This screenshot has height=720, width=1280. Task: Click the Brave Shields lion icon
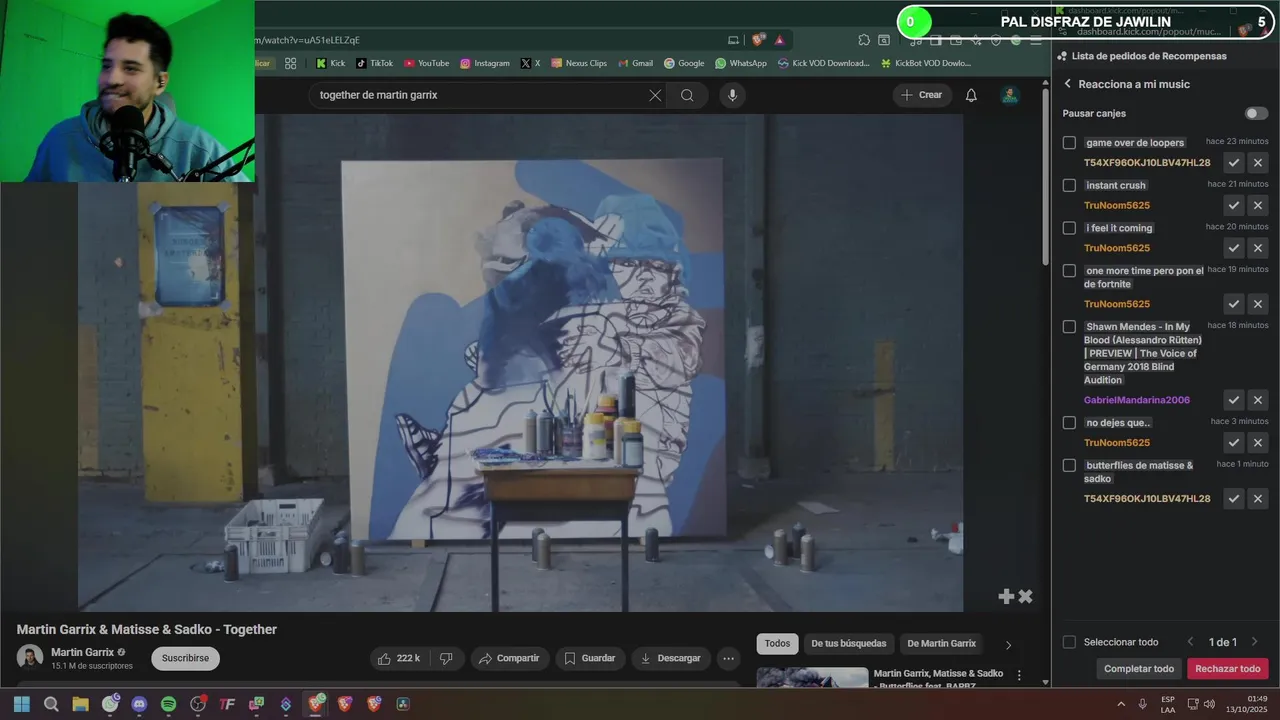pyautogui.click(x=759, y=40)
